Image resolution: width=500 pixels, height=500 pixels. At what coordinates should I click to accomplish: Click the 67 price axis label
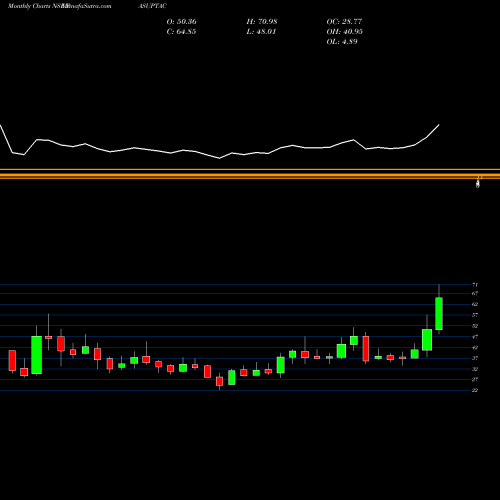475,293
